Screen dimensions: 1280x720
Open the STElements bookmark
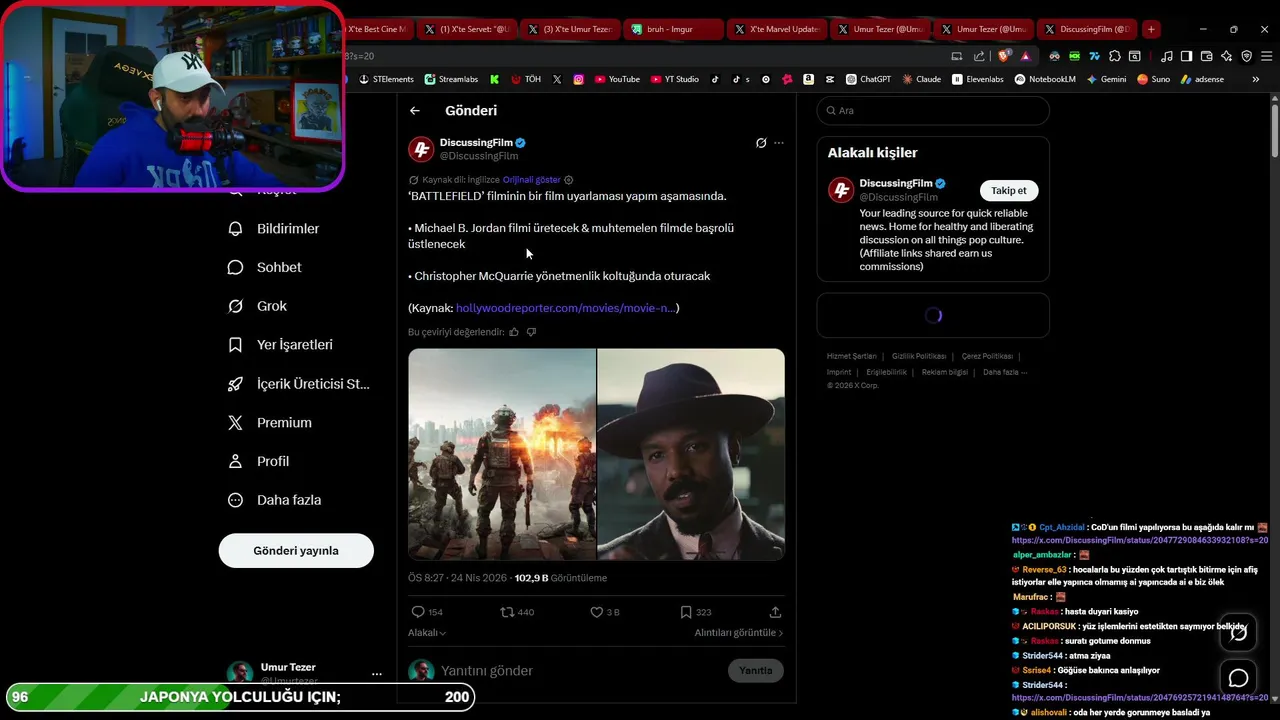point(386,79)
